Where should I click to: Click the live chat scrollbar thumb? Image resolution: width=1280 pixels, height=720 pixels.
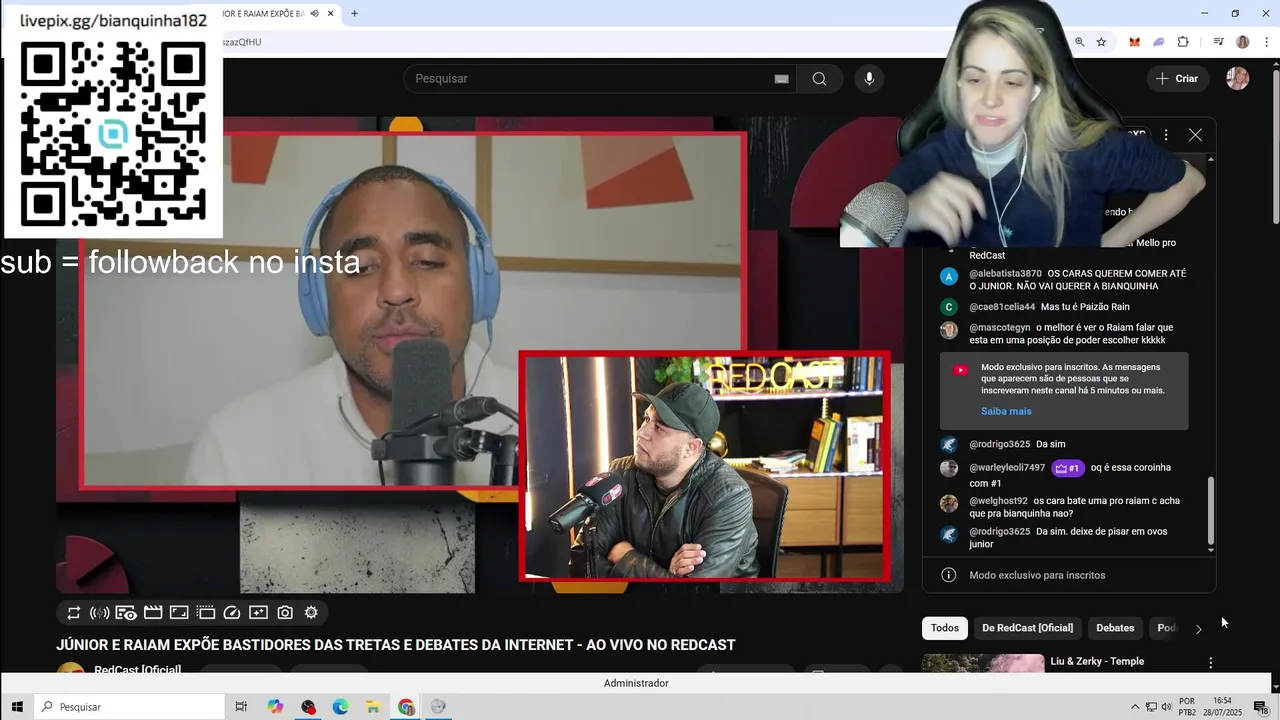click(1211, 509)
